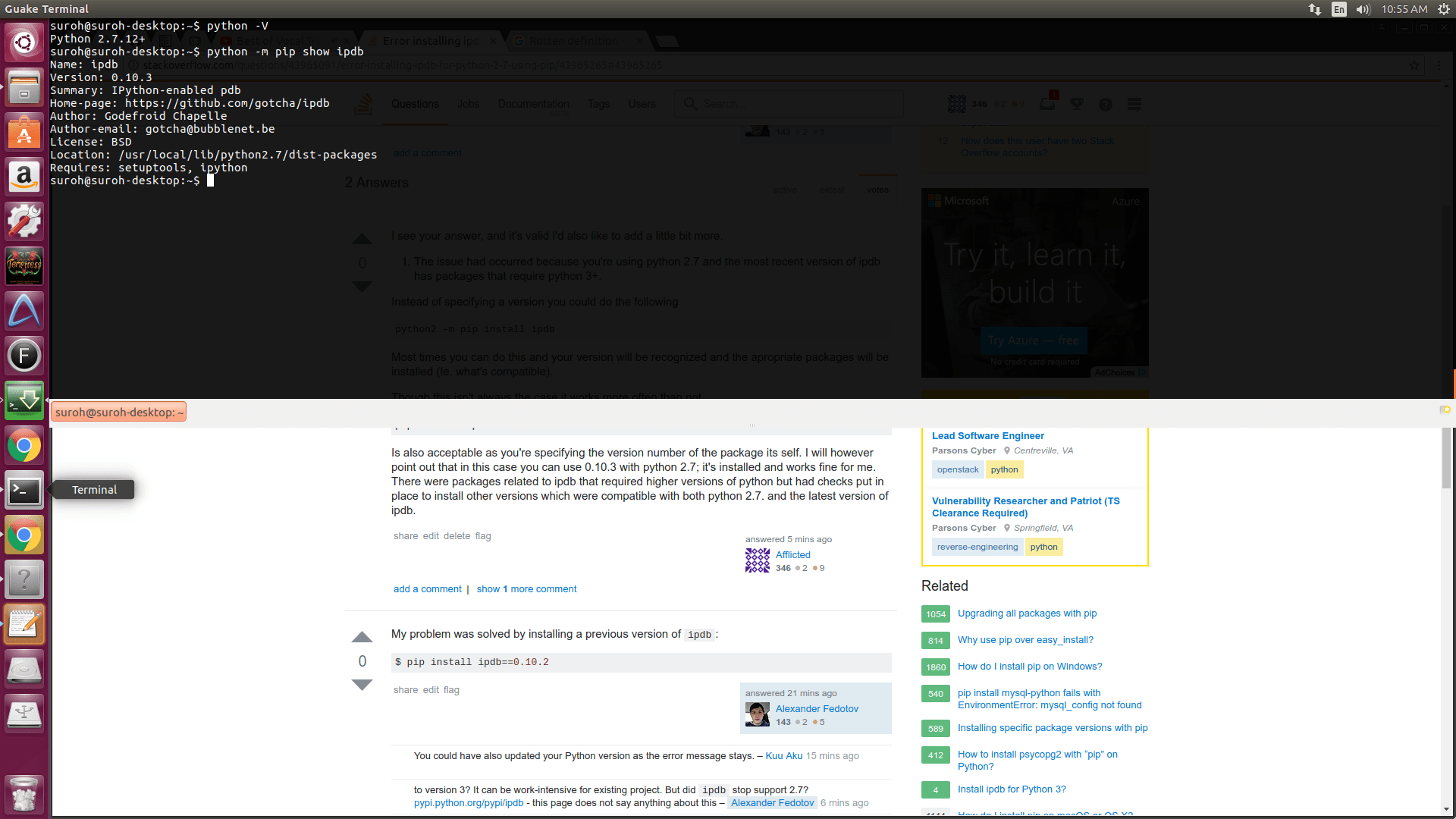Open the En keyboard layout indicator
This screenshot has height=819, width=1456.
1339,9
